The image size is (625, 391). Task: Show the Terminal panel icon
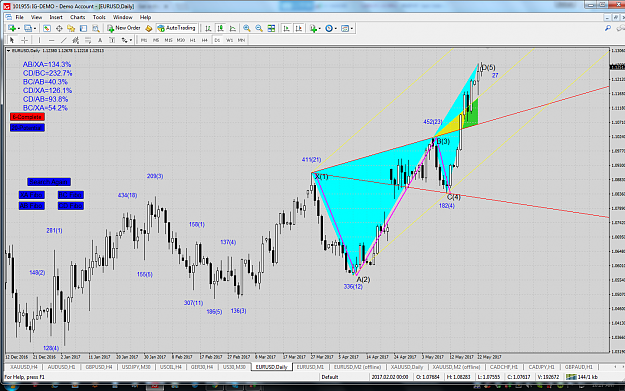(83, 28)
